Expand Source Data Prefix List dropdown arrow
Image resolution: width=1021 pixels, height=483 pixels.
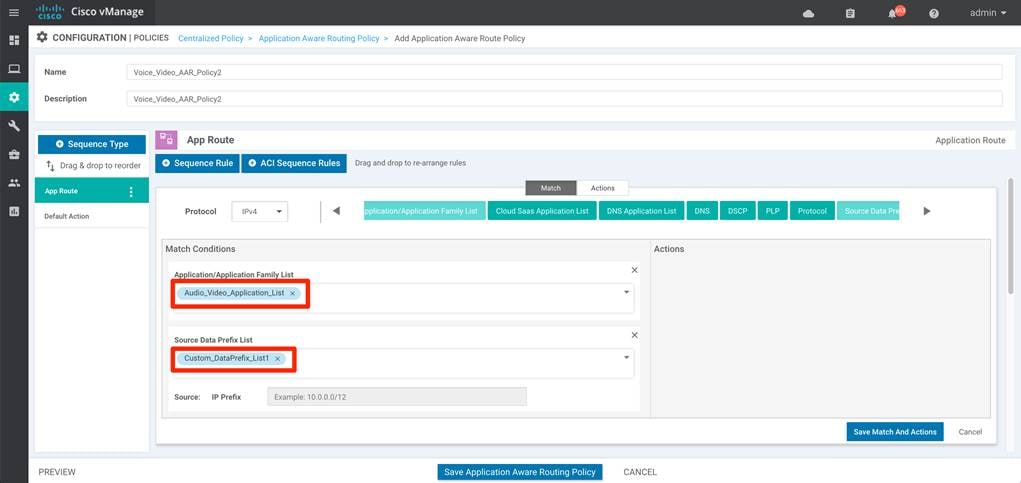626,357
